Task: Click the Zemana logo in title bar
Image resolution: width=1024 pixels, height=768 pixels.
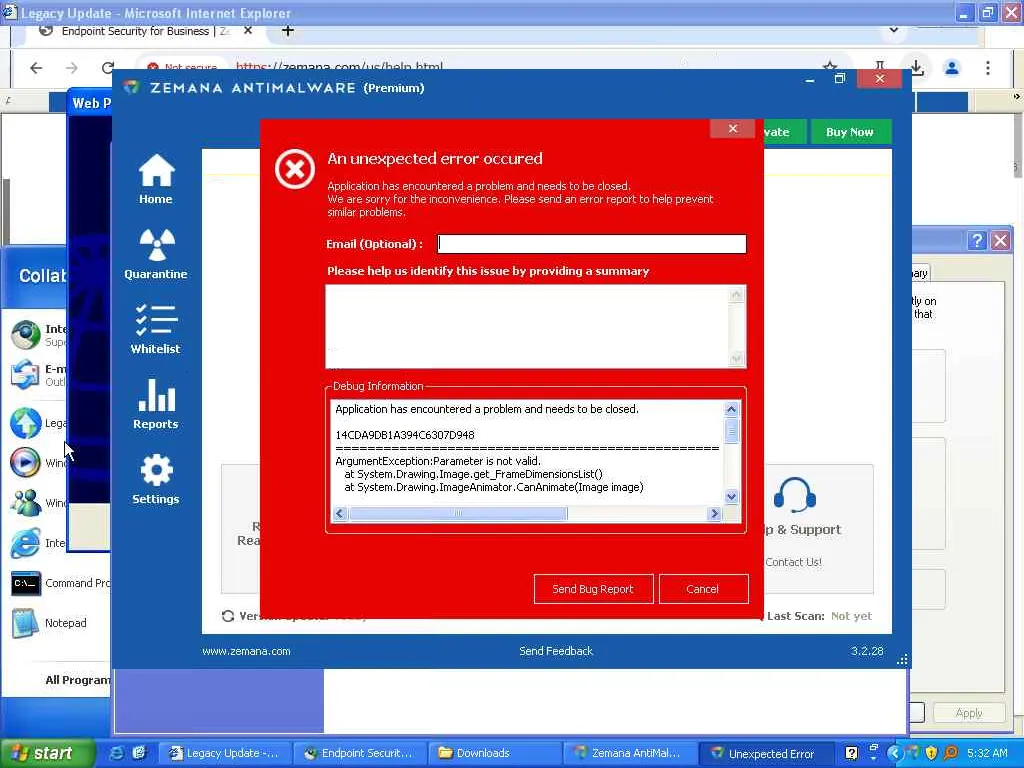Action: pos(132,88)
